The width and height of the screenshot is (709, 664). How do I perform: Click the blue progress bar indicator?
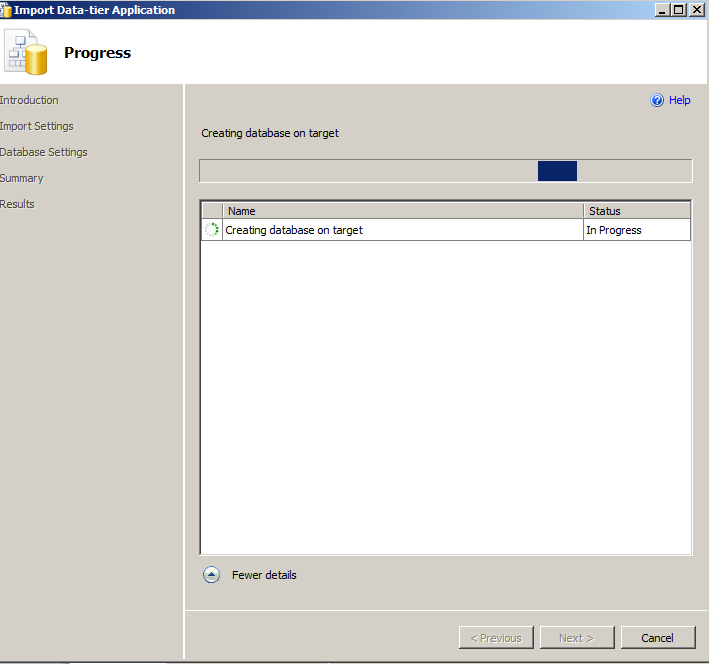[557, 171]
